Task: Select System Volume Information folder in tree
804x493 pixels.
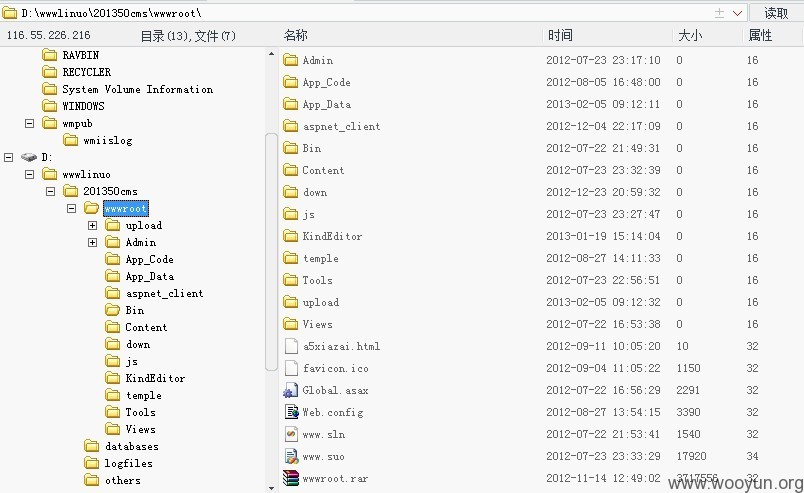Action: coord(137,89)
